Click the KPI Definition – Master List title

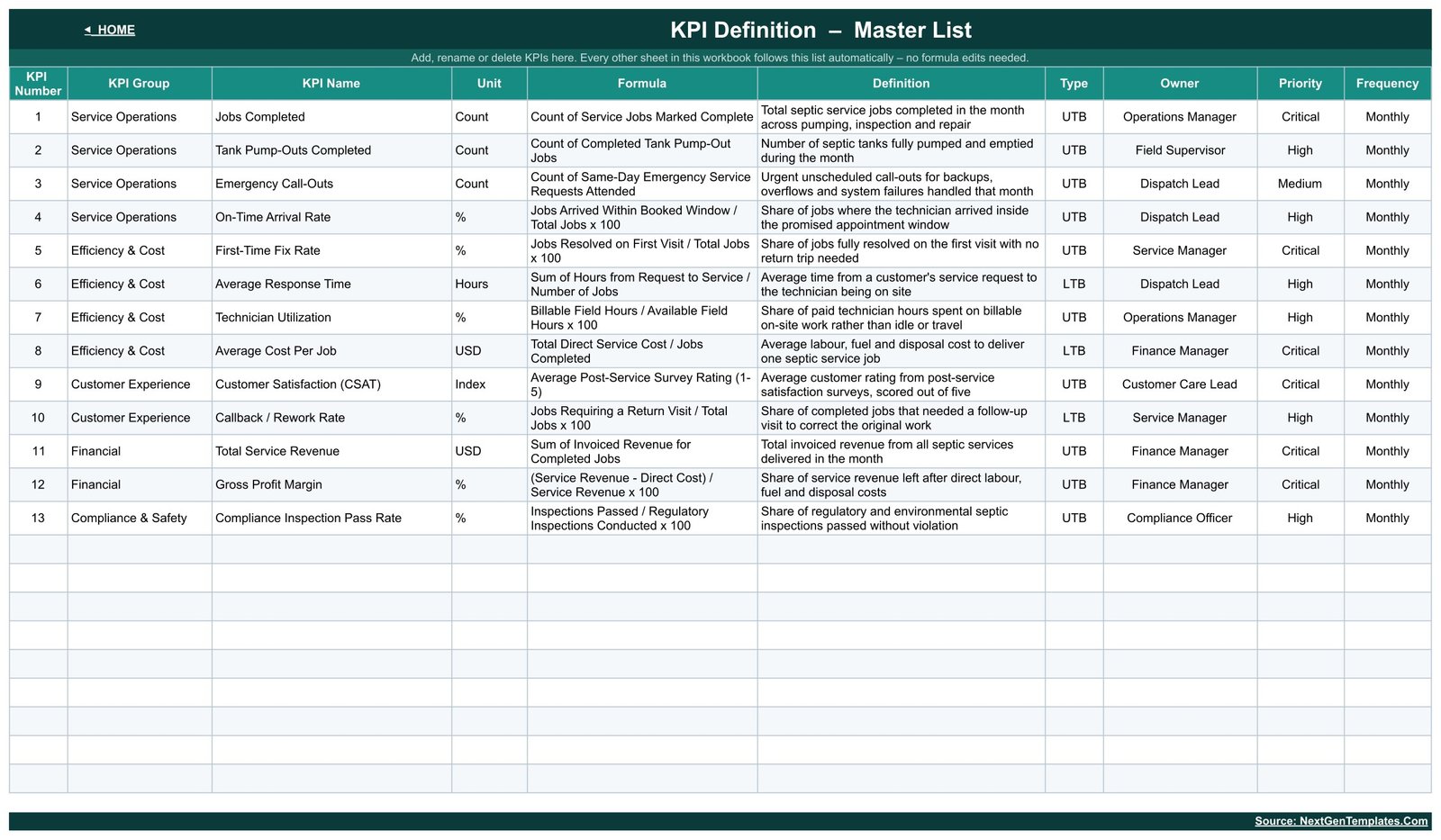[x=820, y=30]
